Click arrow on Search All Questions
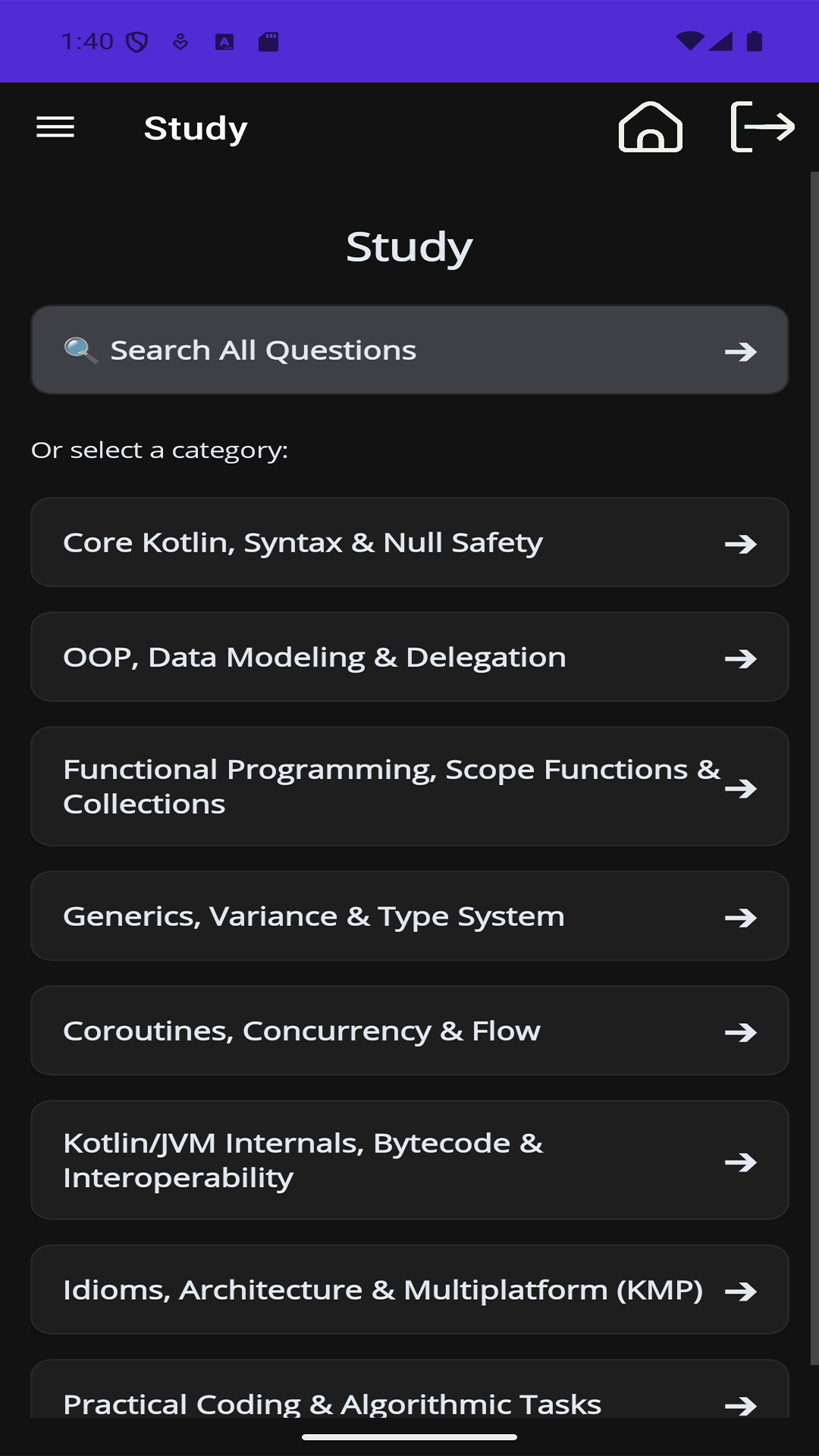Viewport: 819px width, 1456px height. 740,352
